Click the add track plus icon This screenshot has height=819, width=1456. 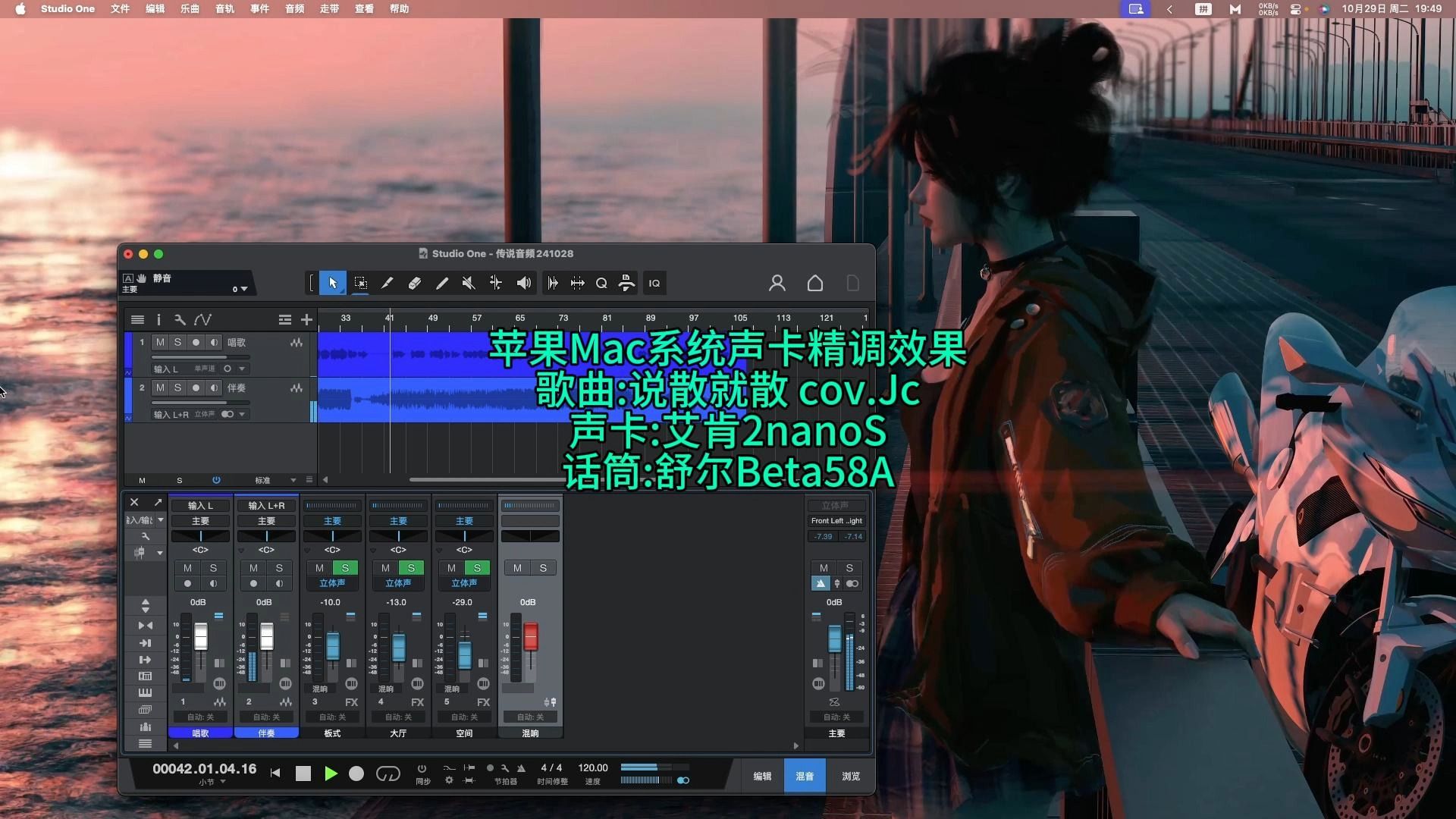click(x=306, y=319)
